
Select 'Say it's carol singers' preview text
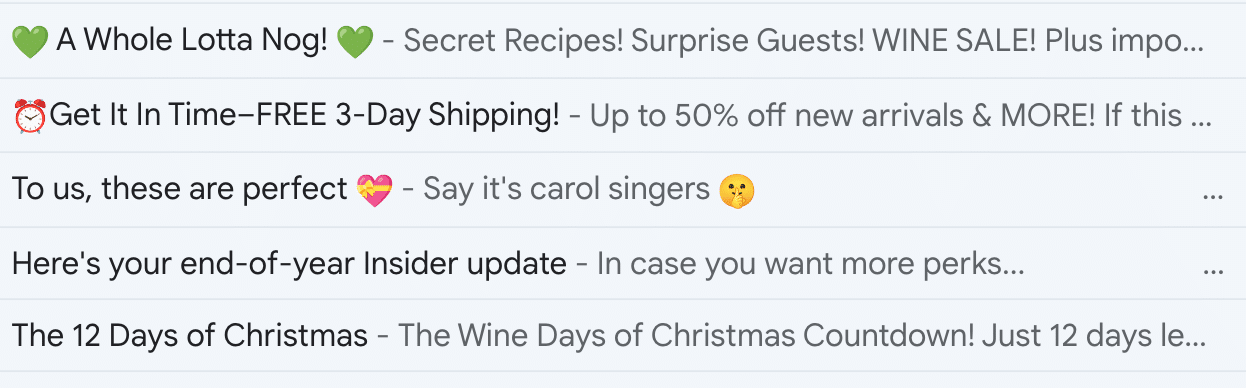566,189
